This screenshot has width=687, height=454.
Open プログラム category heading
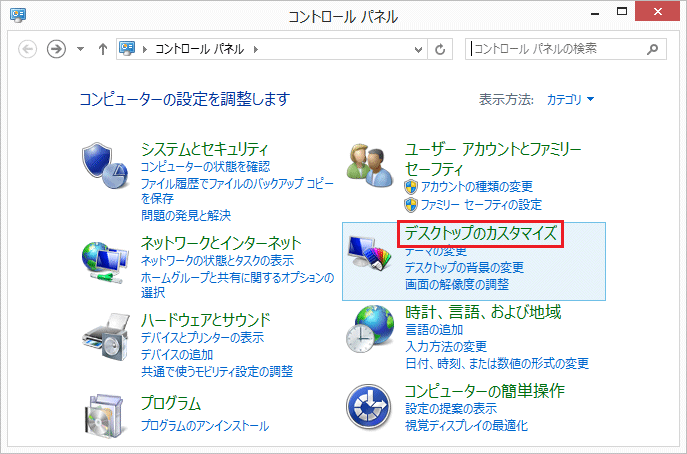[x=171, y=403]
